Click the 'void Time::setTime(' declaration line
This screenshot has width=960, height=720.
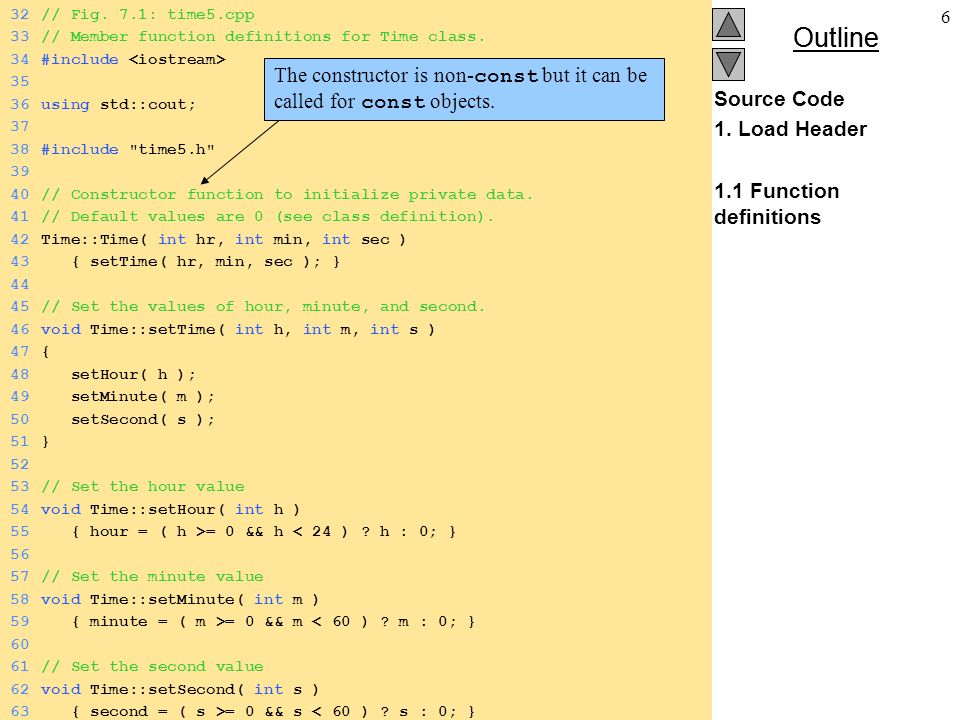(238, 329)
